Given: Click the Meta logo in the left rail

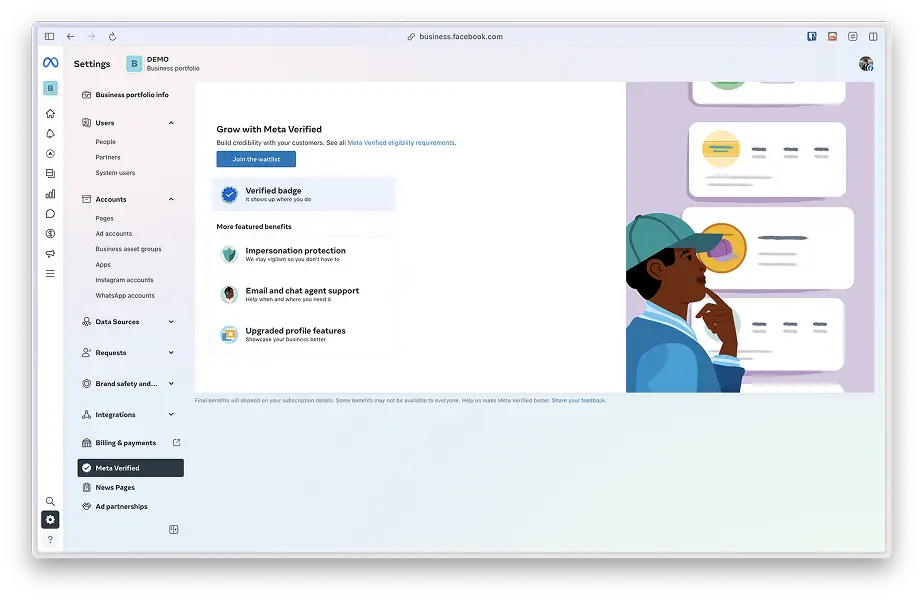Looking at the screenshot, I should 51,62.
